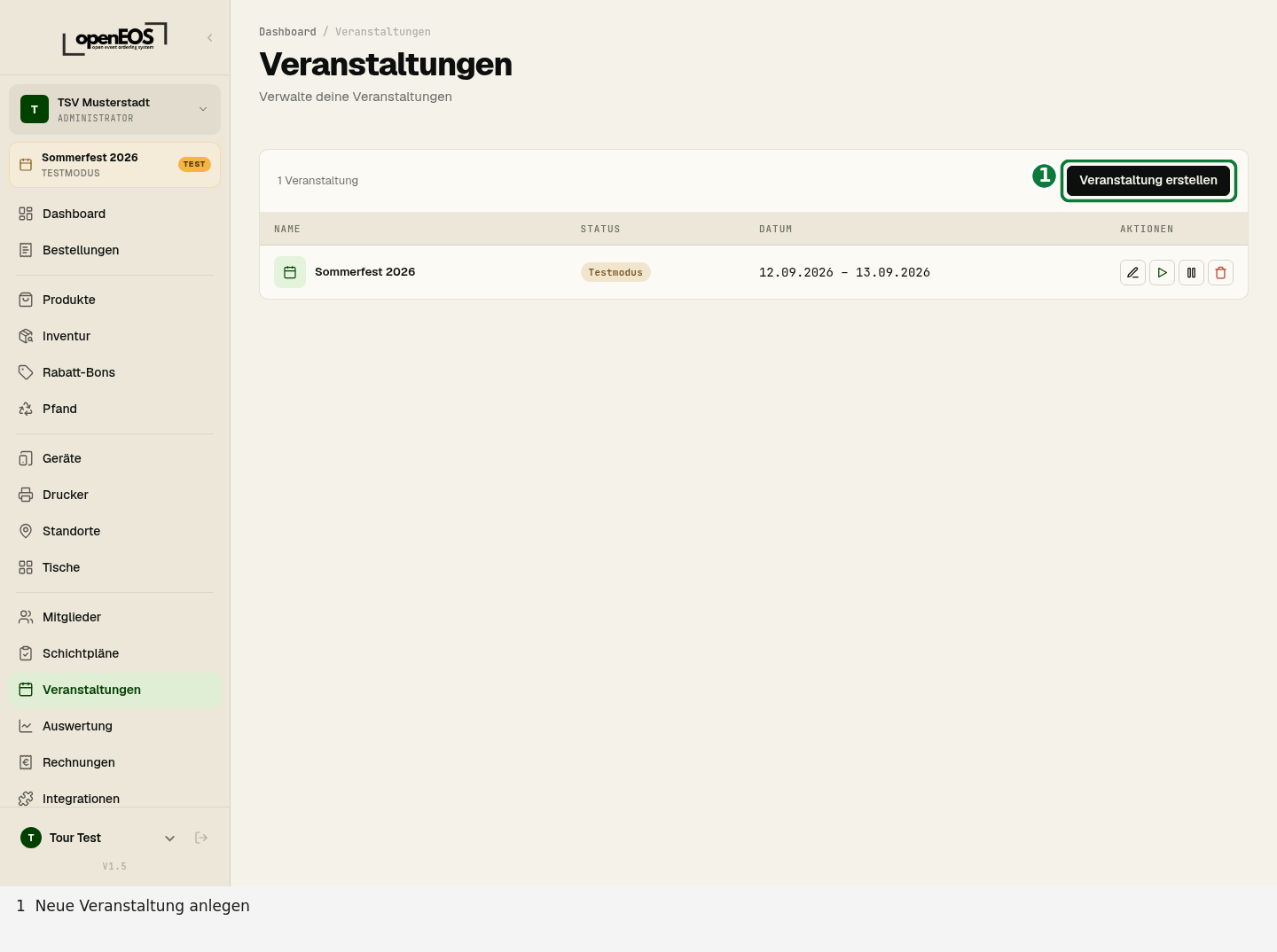This screenshot has width=1277, height=952.
Task: Open Rechnungen in the sidebar
Action: click(114, 762)
